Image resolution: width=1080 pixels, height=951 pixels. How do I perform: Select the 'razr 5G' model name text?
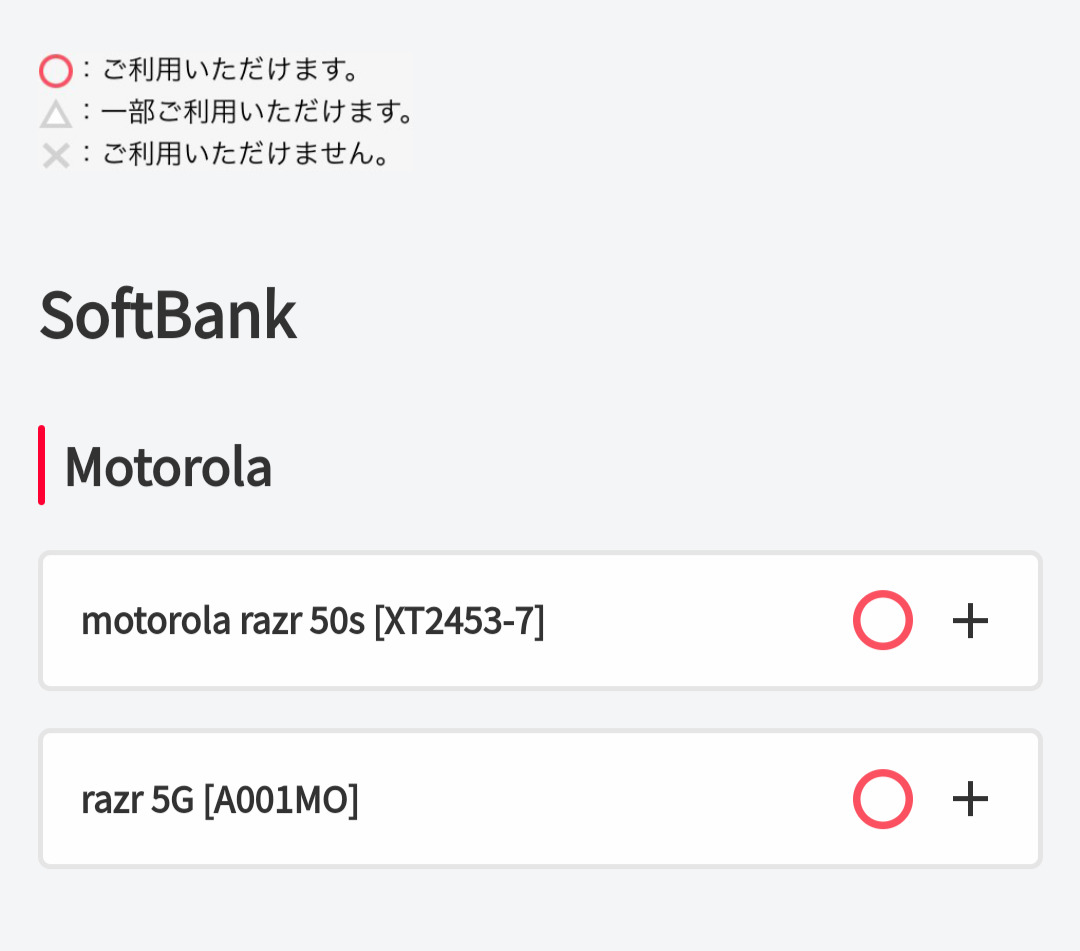137,800
